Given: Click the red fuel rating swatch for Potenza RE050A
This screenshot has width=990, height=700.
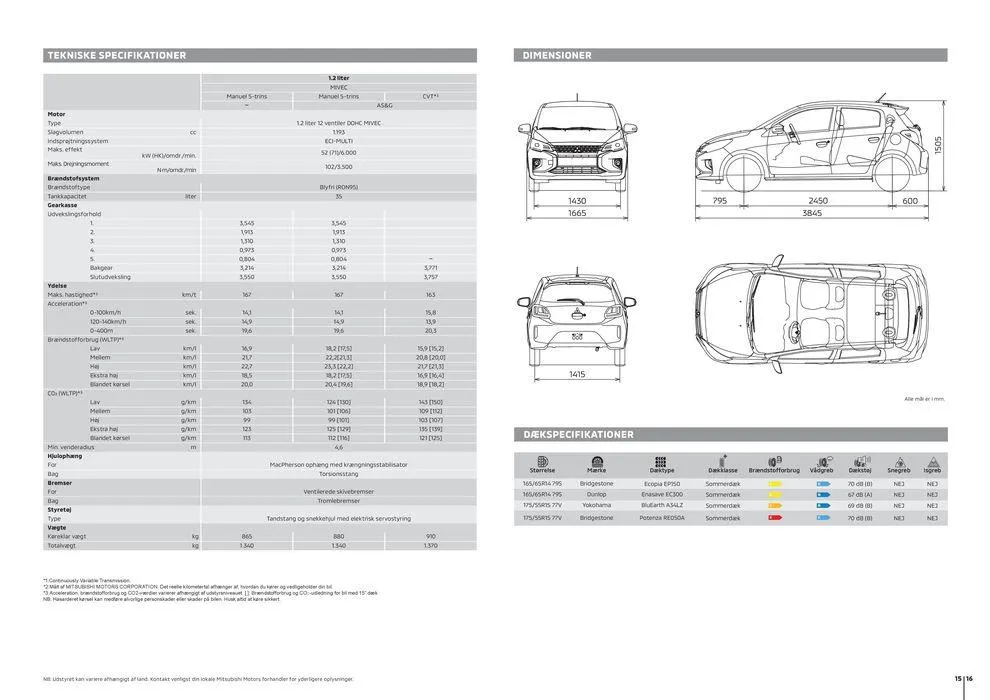Looking at the screenshot, I should 775,517.
